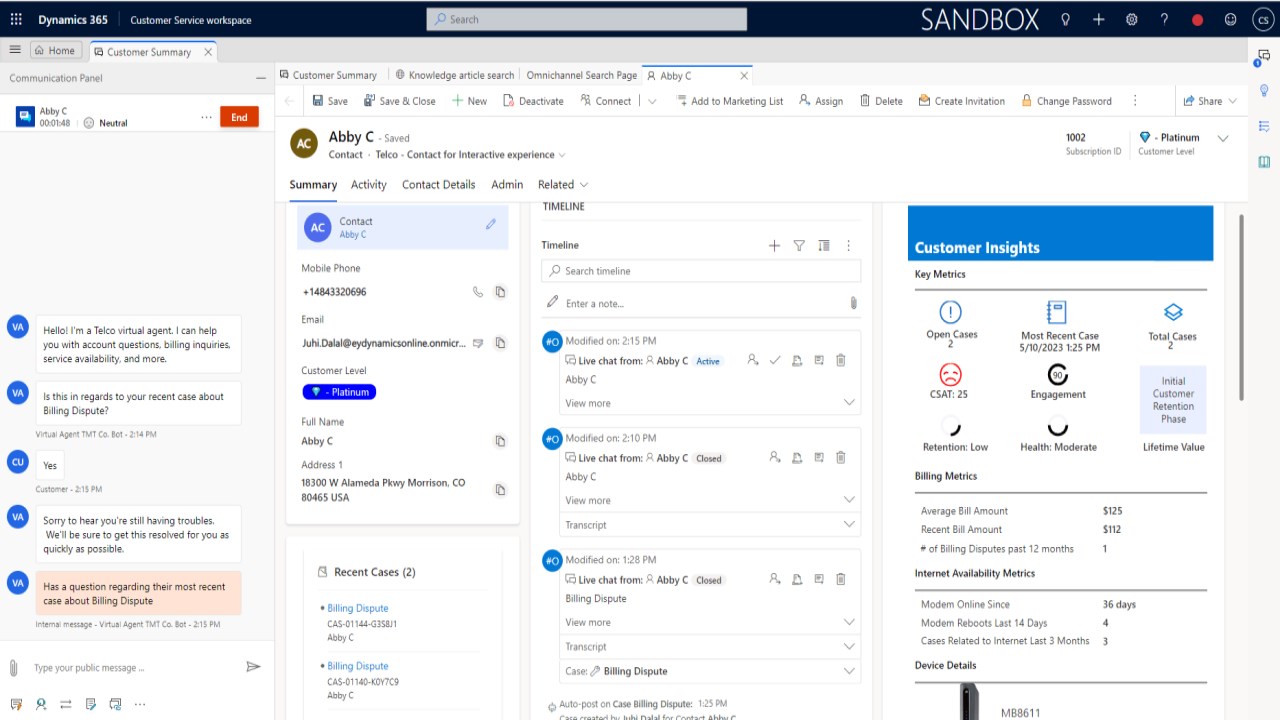Open the Teams chats icon with notification badge

click(1263, 57)
